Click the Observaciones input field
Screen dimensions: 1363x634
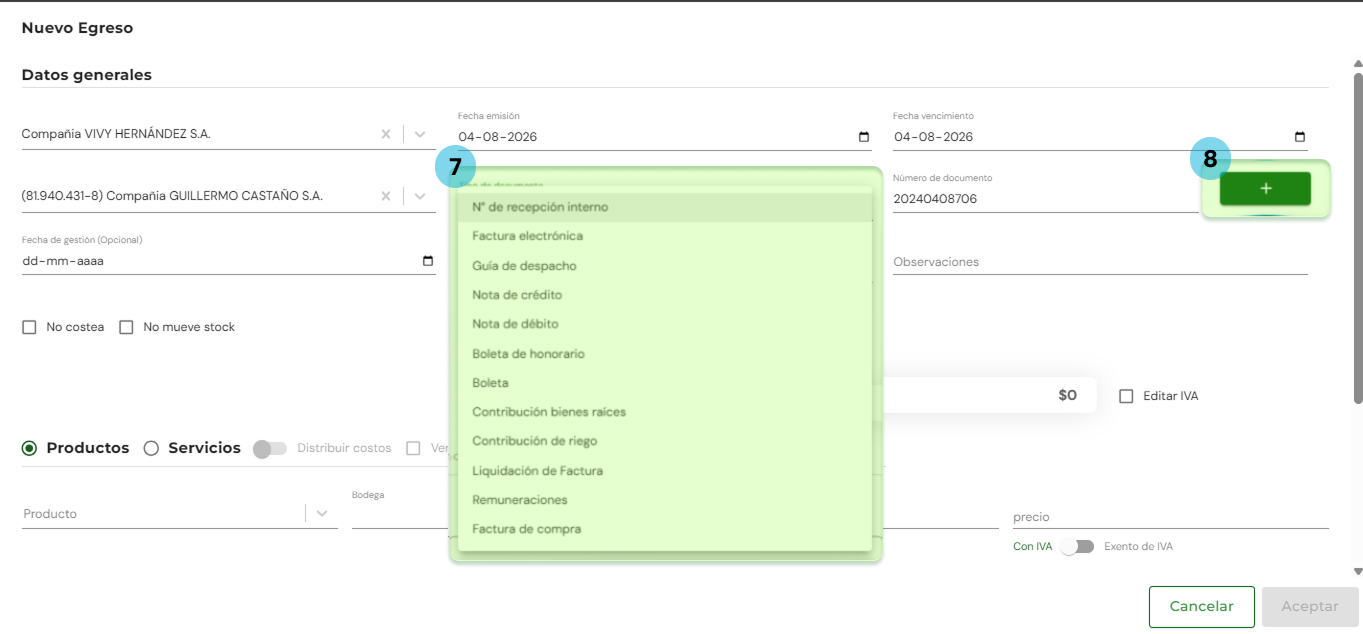point(1100,262)
